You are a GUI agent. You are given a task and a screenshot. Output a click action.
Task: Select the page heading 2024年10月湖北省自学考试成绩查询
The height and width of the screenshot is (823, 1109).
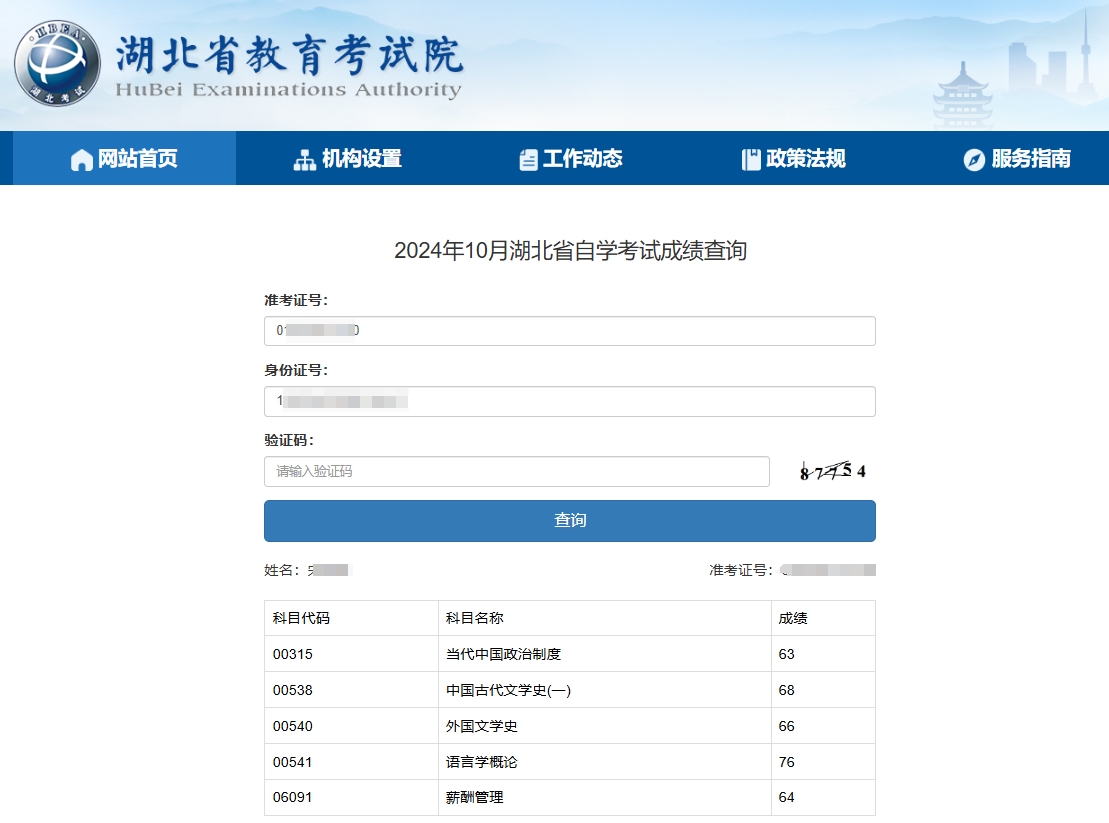[570, 250]
